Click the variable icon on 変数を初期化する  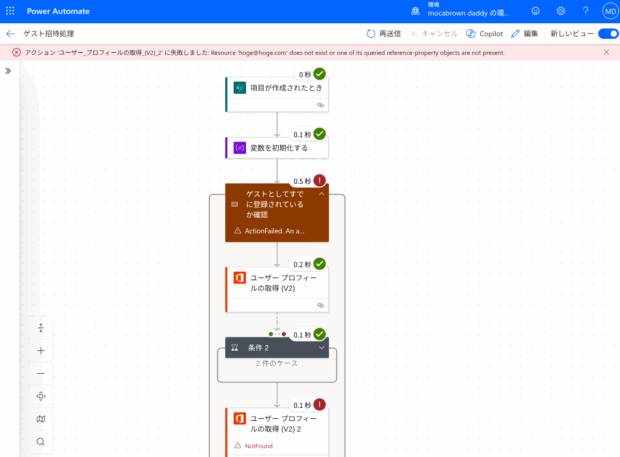[x=240, y=148]
